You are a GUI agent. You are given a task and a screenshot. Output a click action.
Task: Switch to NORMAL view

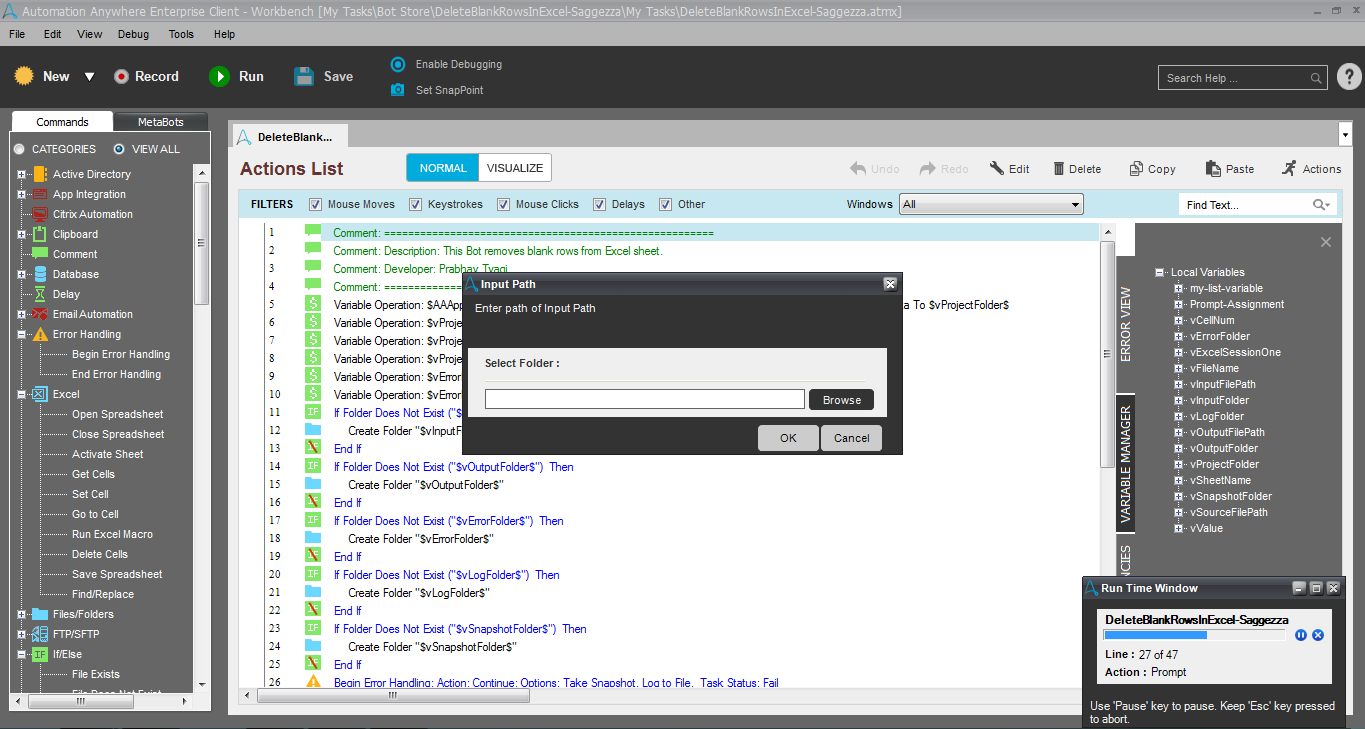click(x=443, y=168)
